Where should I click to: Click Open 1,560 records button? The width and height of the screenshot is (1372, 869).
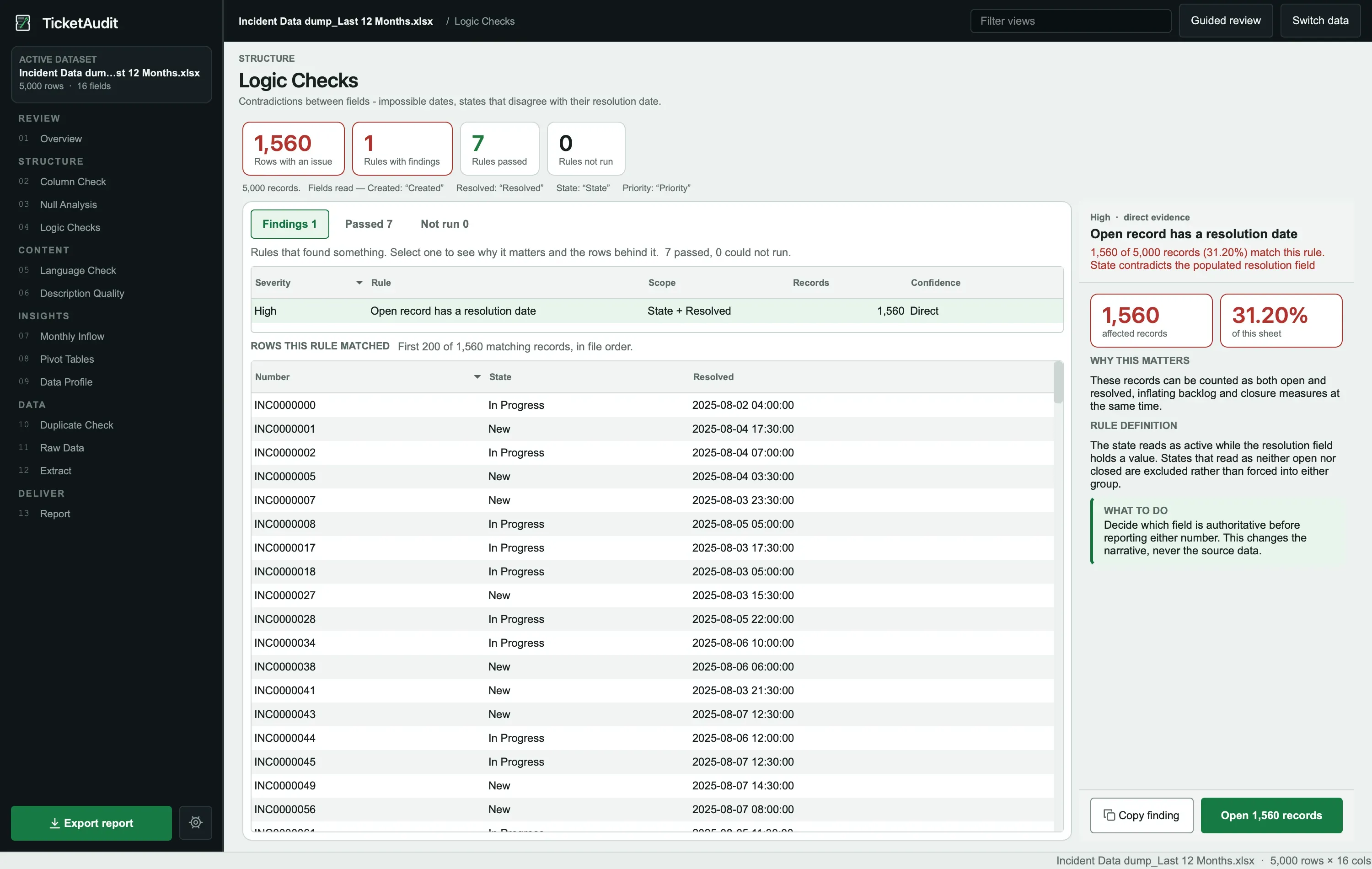click(1271, 815)
